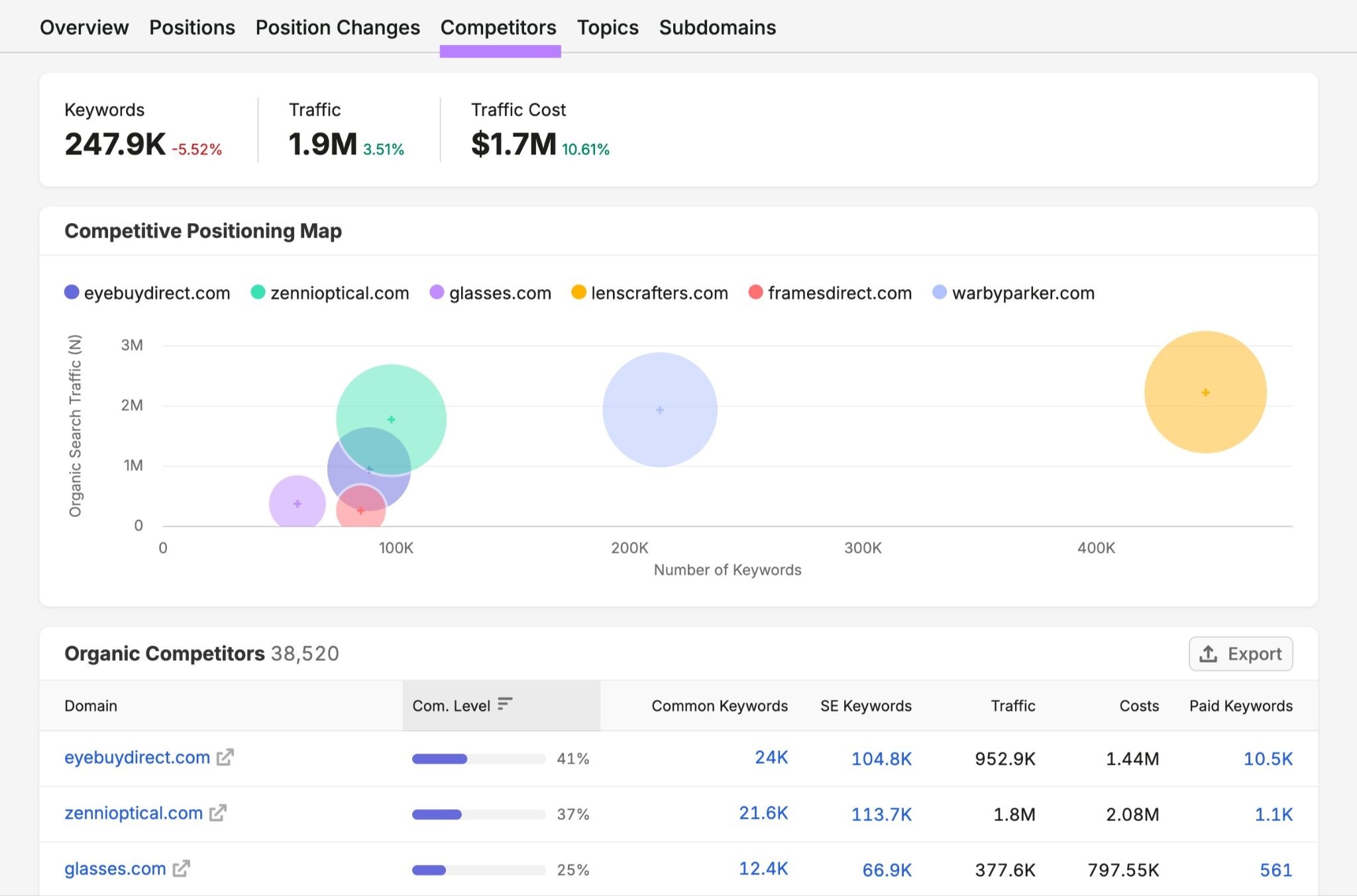This screenshot has height=896, width=1357.
Task: Switch to the Positions tab
Action: point(192,27)
